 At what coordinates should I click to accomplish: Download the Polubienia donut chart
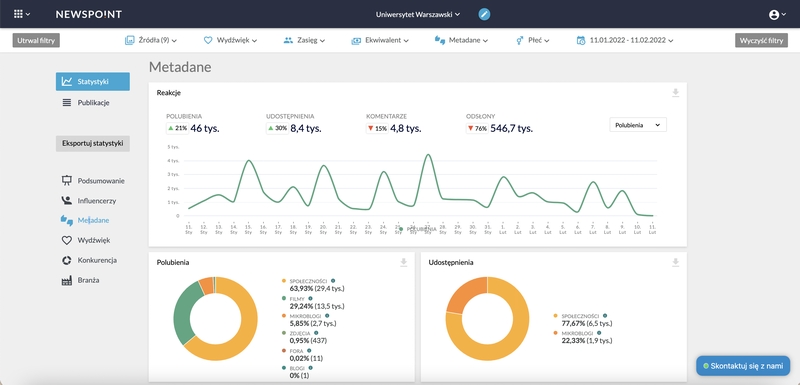click(404, 262)
